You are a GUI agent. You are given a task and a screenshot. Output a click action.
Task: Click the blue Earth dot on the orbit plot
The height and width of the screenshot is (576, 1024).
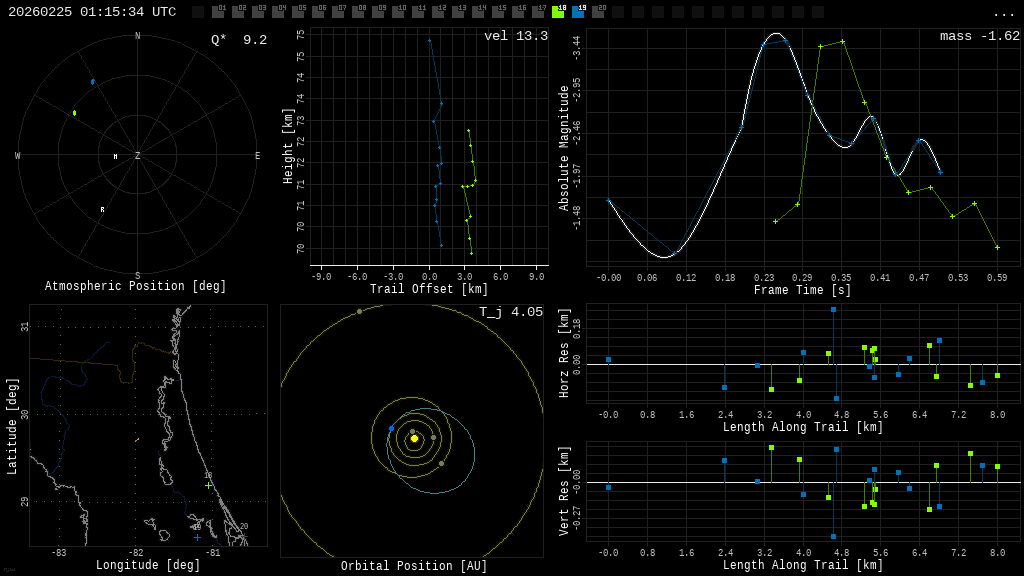[391, 428]
